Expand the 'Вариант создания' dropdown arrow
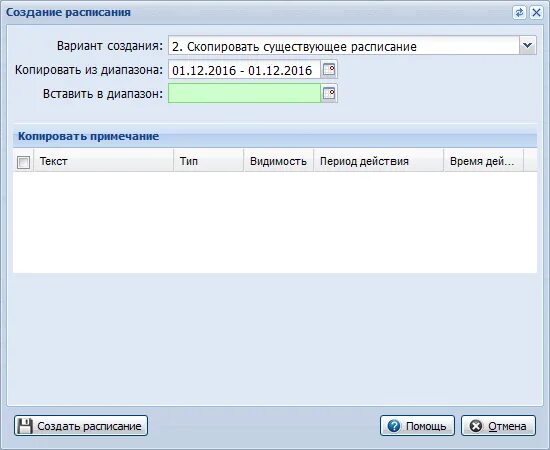 tap(528, 46)
